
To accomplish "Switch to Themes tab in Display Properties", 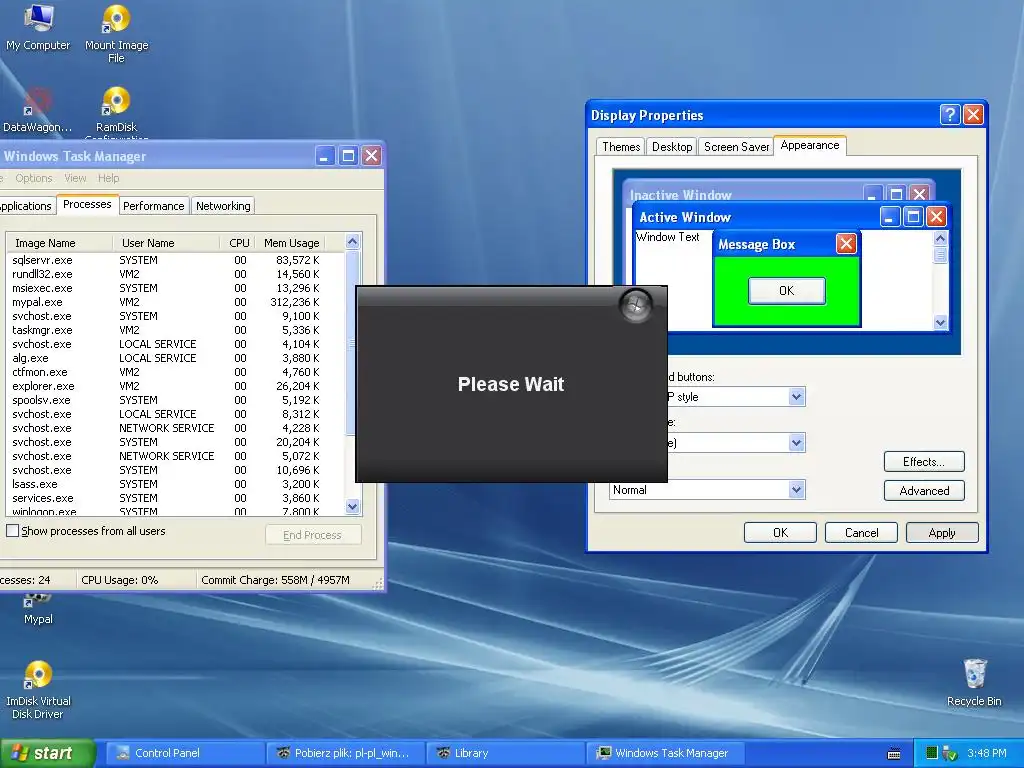I will click(x=621, y=147).
